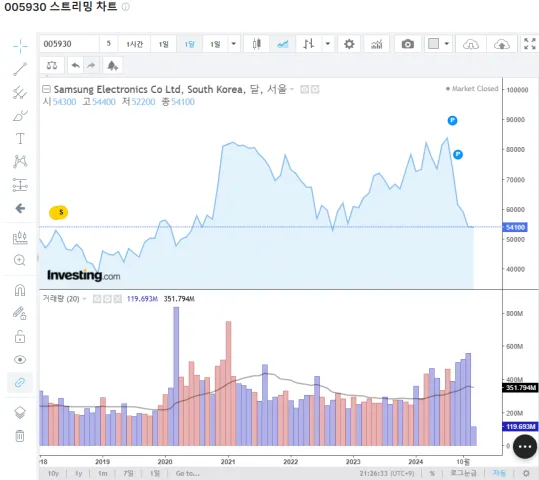Image resolution: width=539 pixels, height=480 pixels.
Task: Toggle 자동 auto scale
Action: coord(499,473)
